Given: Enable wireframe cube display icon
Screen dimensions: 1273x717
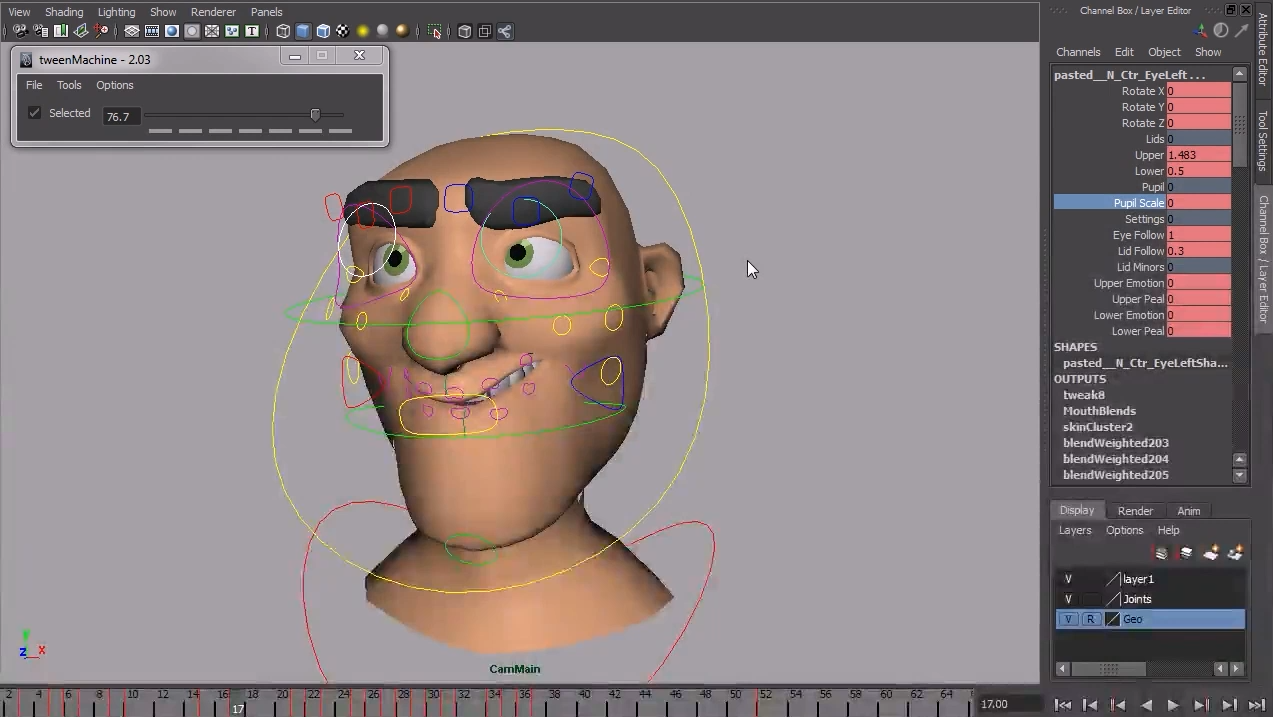Looking at the screenshot, I should [283, 31].
